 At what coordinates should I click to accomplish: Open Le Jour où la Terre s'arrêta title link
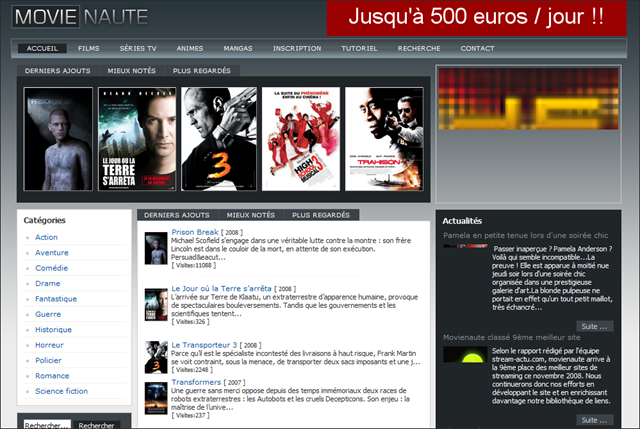point(221,288)
